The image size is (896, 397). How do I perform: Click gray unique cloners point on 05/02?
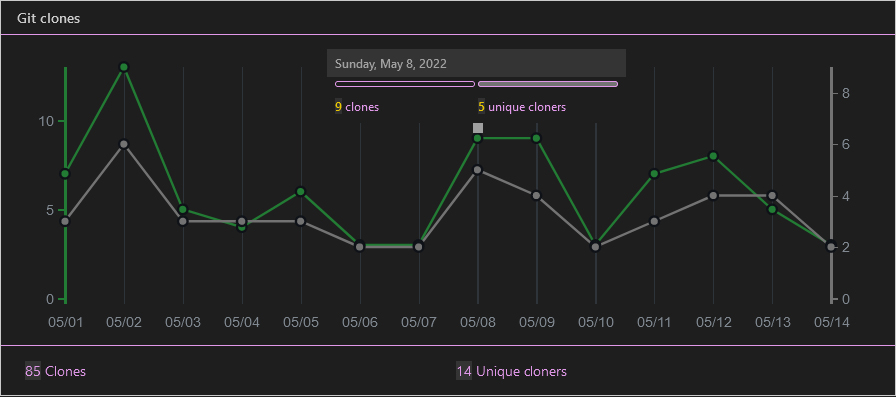pyautogui.click(x=124, y=144)
